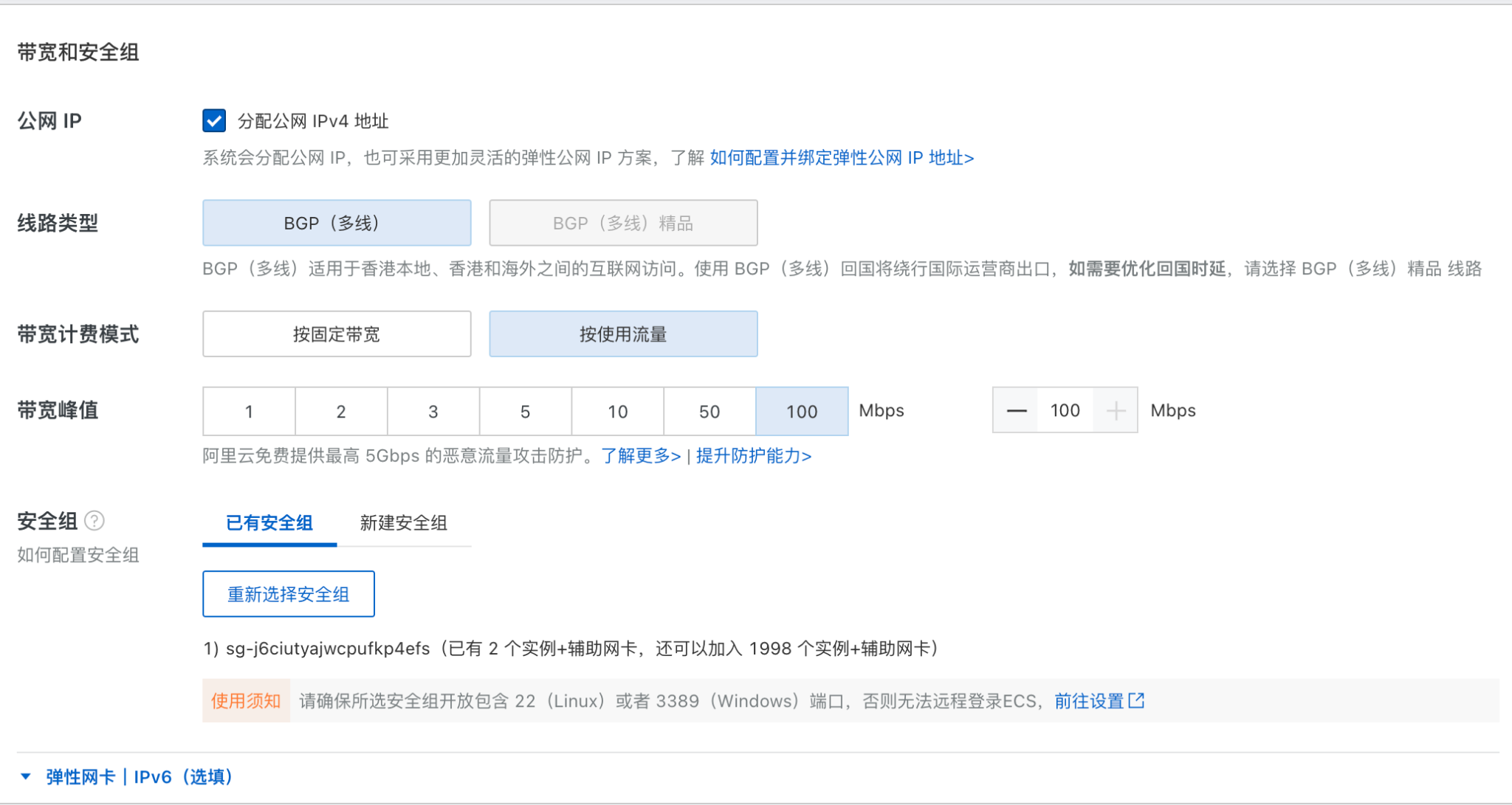1512x805 pixels.
Task: Focus the bandwidth value field showing 100
Action: point(1065,410)
